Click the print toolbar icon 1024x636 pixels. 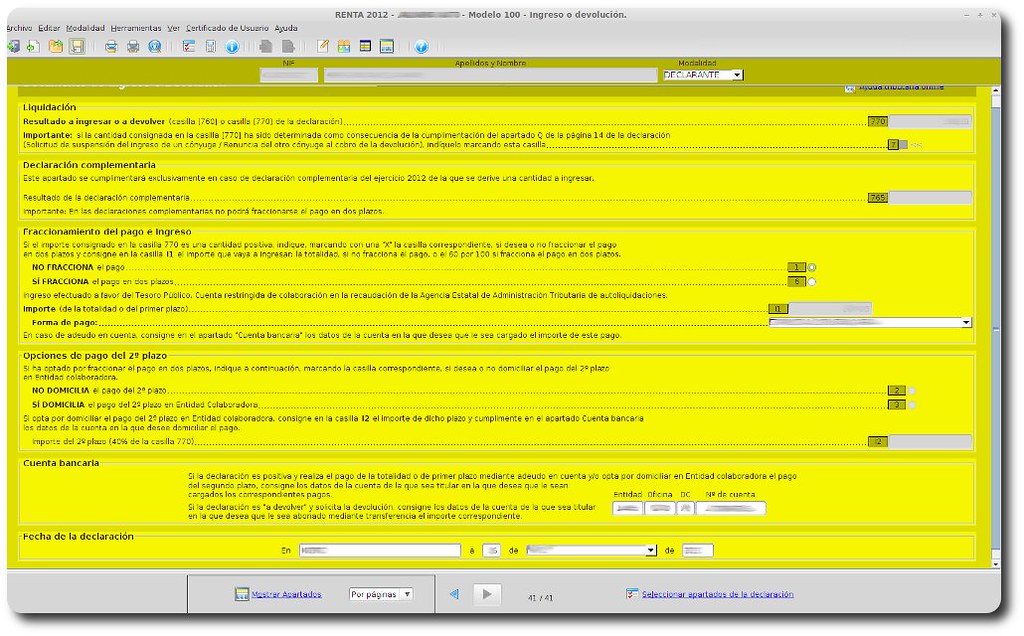pyautogui.click(x=111, y=46)
